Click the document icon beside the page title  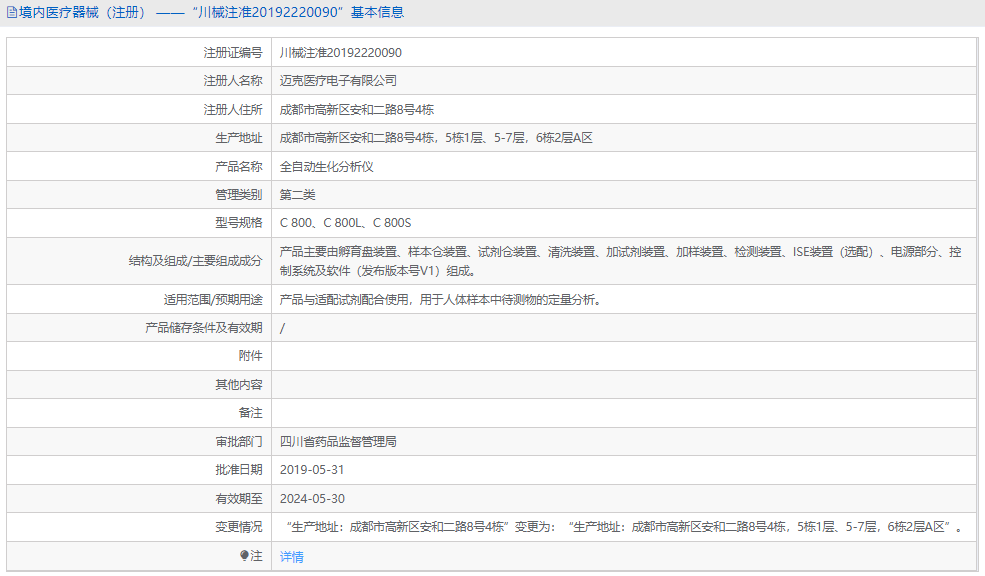pos(12,13)
